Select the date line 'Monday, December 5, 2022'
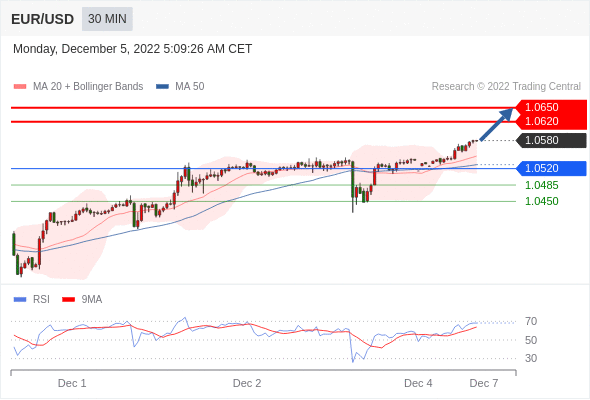This screenshot has height=400, width=590. click(x=132, y=49)
